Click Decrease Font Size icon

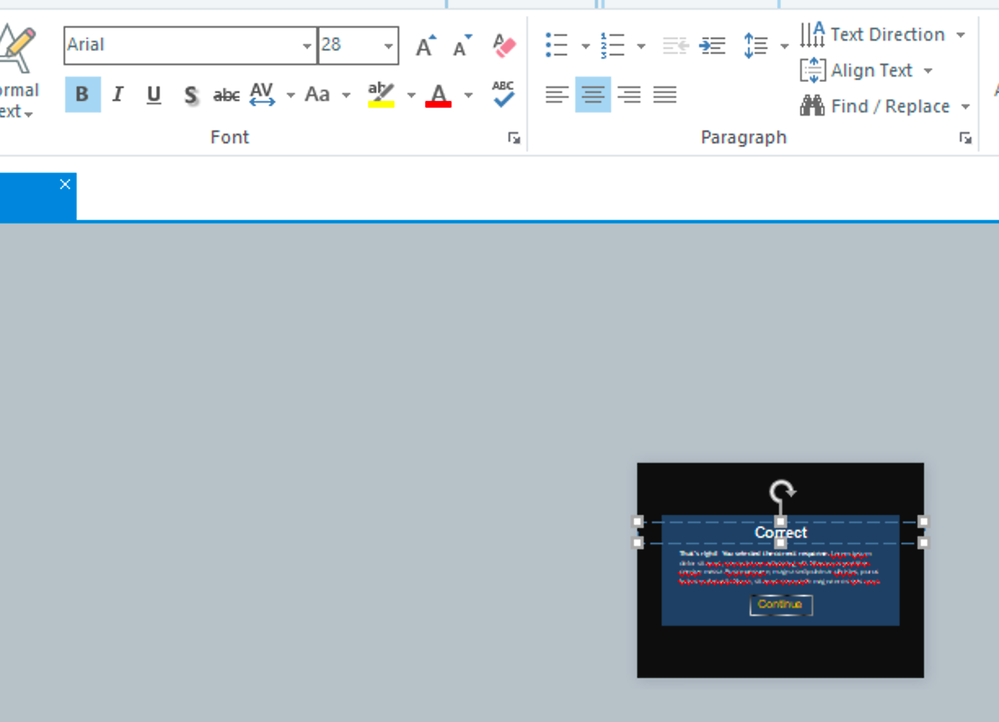tap(462, 46)
